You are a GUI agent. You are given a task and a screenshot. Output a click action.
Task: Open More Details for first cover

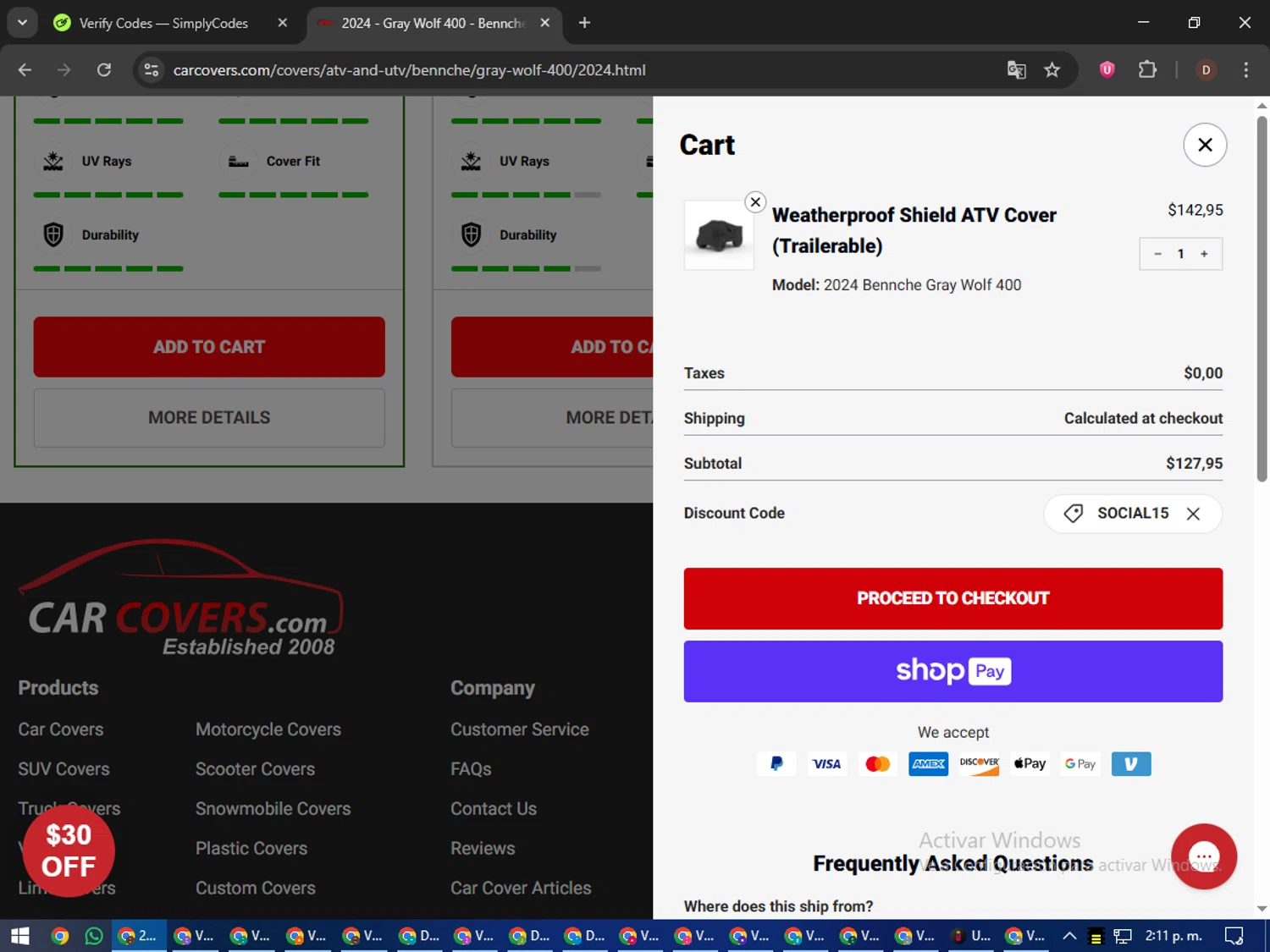(209, 418)
